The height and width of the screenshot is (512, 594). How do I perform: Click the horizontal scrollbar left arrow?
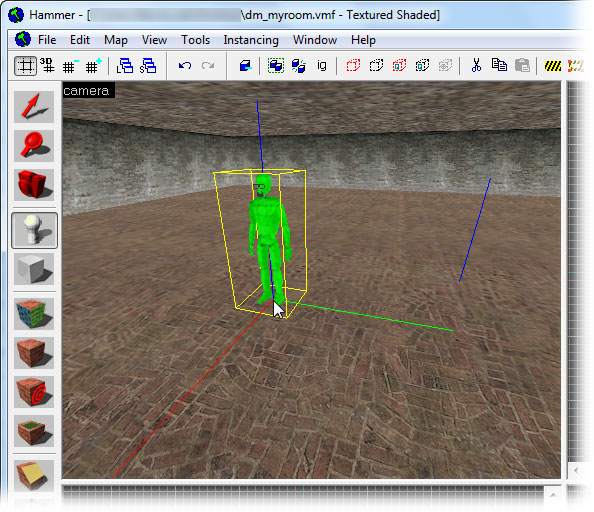click(576, 471)
